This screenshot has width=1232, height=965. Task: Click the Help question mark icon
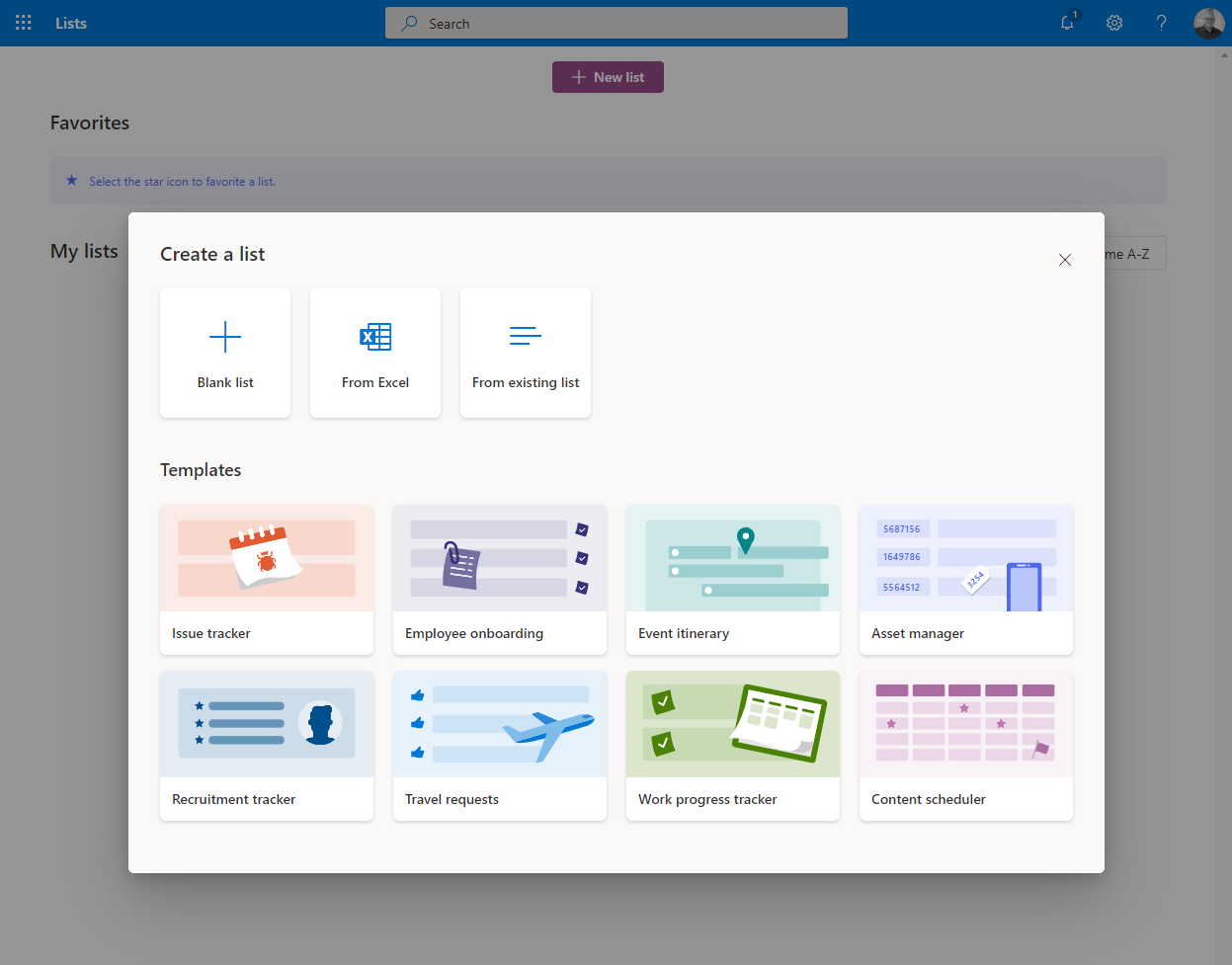pyautogui.click(x=1161, y=23)
